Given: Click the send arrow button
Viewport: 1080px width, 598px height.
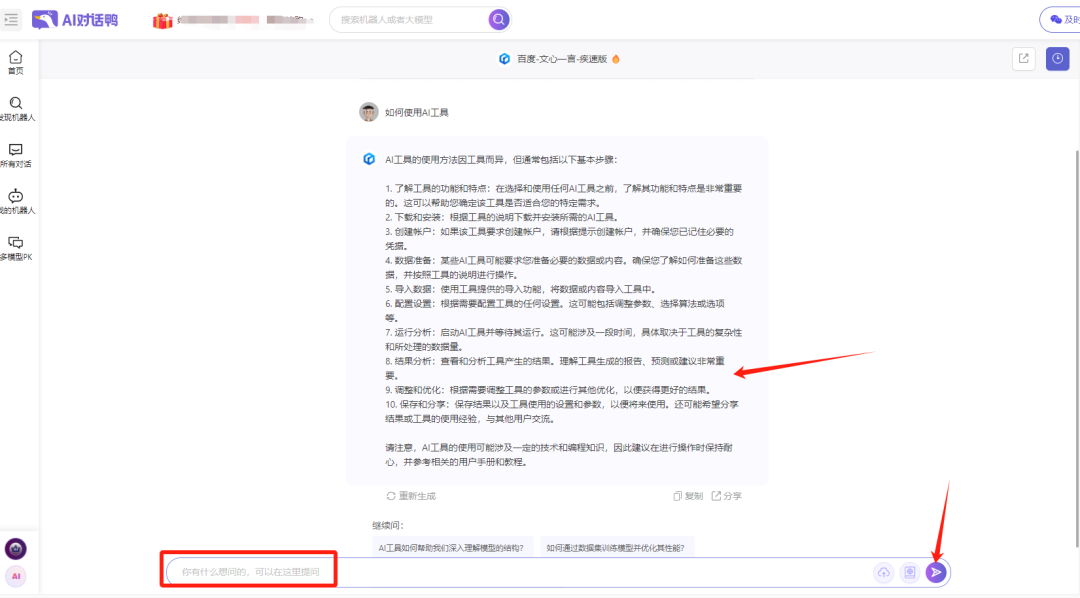Looking at the screenshot, I should (x=935, y=572).
